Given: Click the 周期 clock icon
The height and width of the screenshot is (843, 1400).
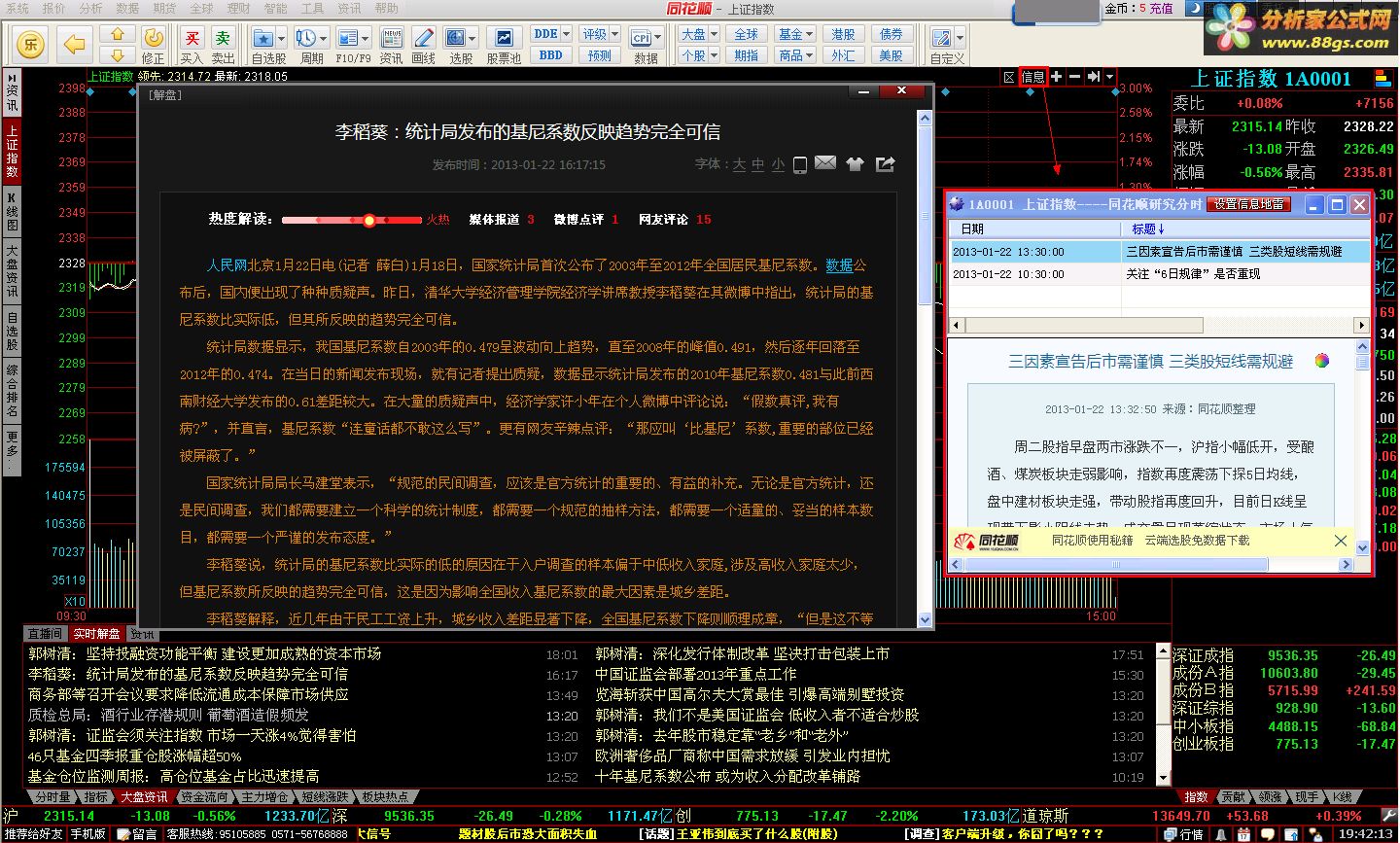Looking at the screenshot, I should point(306,38).
